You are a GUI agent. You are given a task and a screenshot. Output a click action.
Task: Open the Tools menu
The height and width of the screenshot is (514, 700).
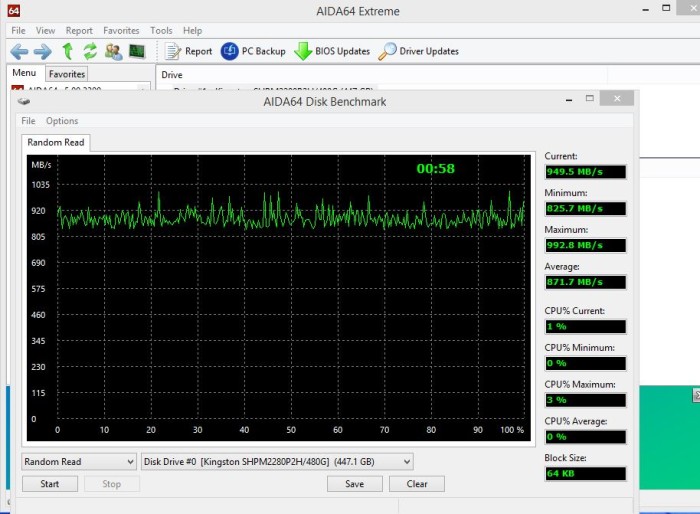[x=161, y=30]
